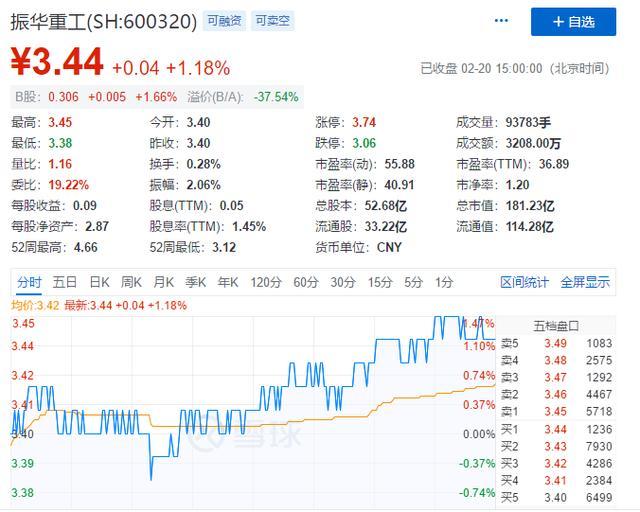
Task: Click the 市盈率(动) value 55.88
Action: (x=400, y=164)
